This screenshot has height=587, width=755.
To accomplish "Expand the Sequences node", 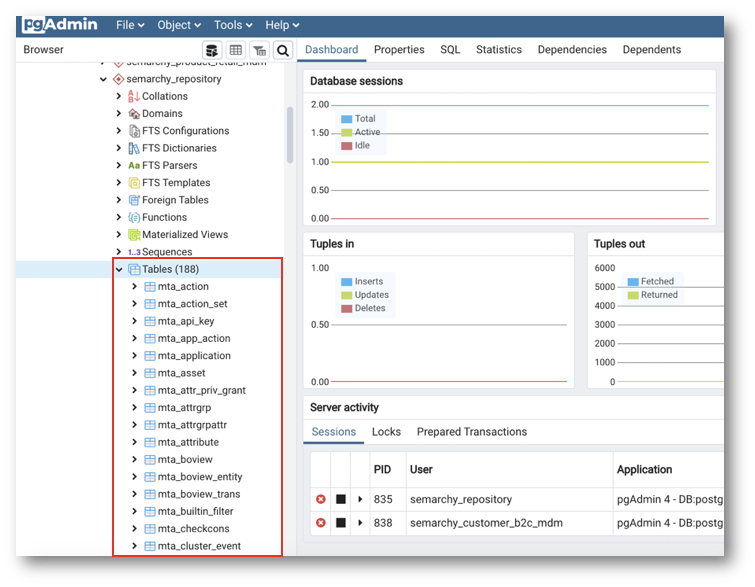I will (119, 252).
